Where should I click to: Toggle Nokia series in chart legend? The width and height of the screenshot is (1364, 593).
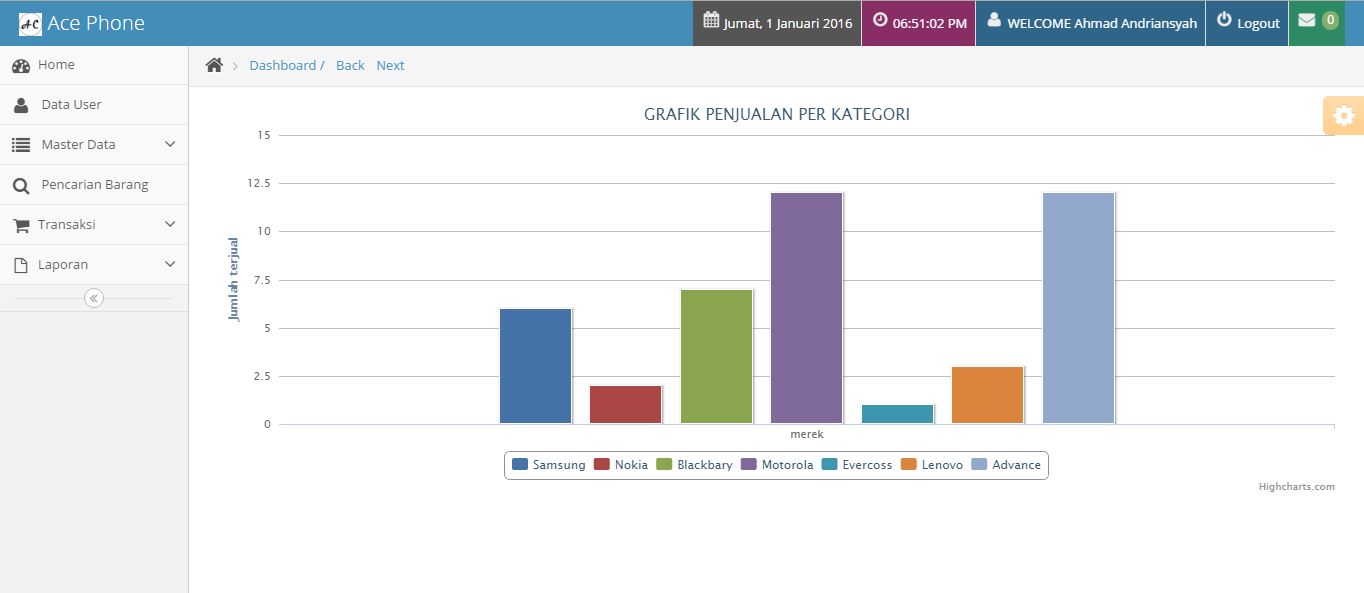[x=620, y=464]
